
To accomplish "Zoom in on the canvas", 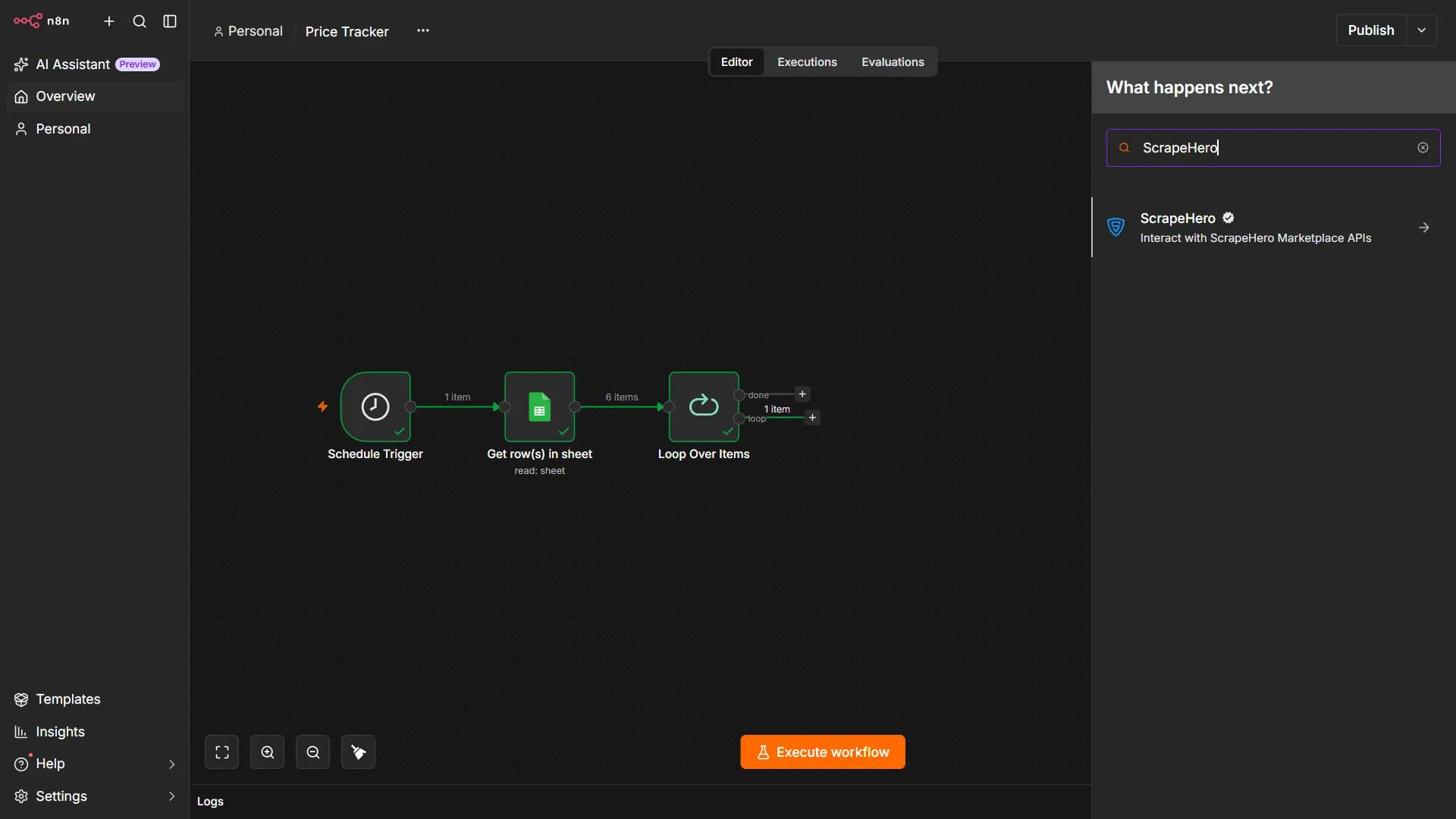I will point(267,752).
